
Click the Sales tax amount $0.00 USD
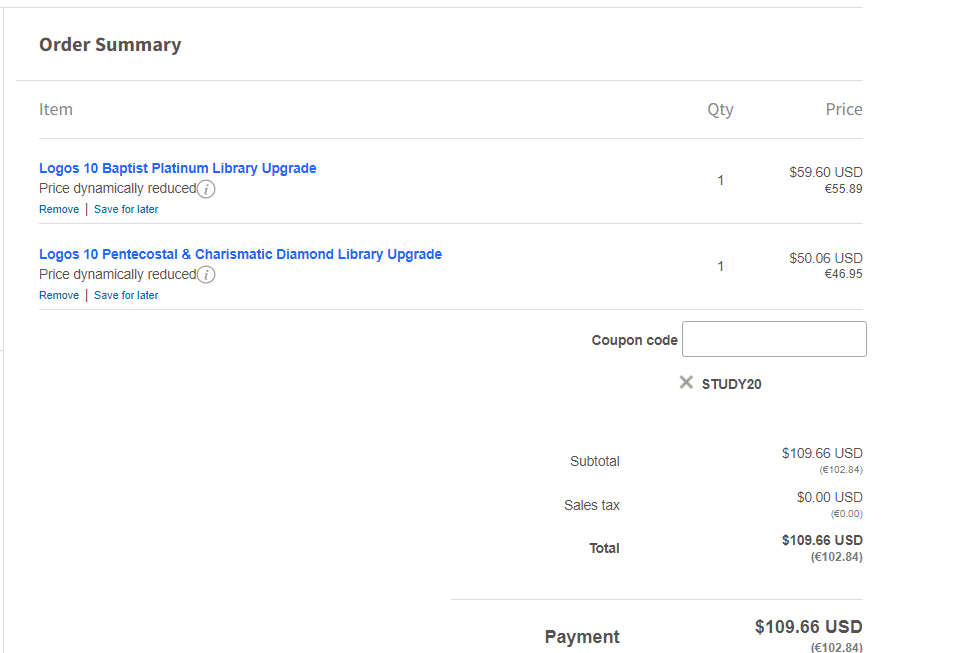pos(829,498)
